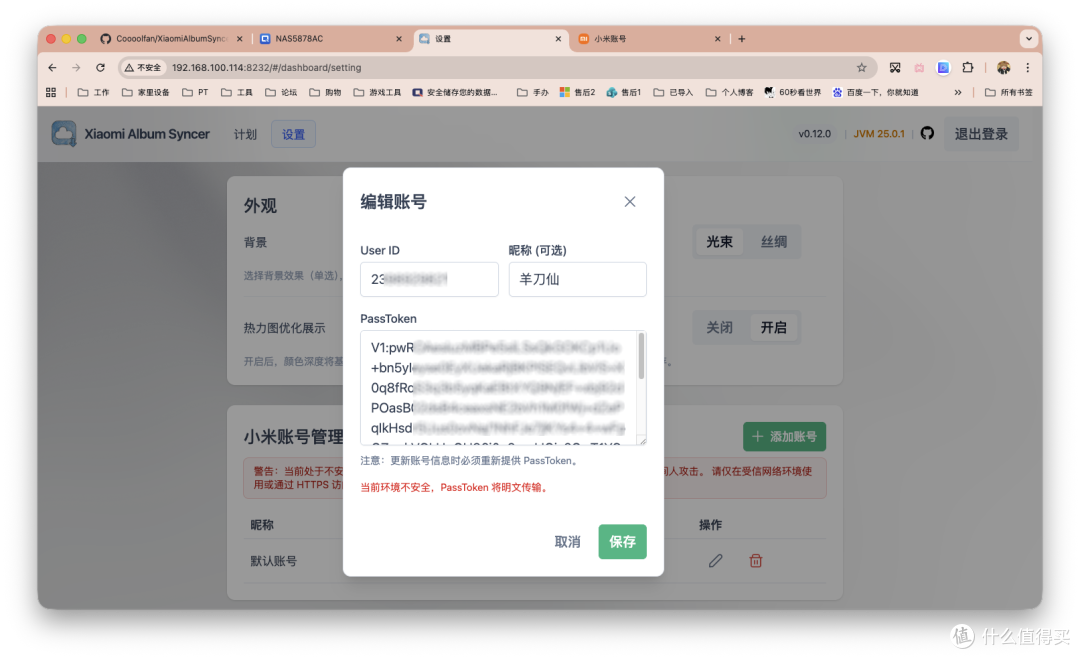The width and height of the screenshot is (1080, 659).
Task: Open the 百度一下 bookmark
Action: tap(876, 92)
